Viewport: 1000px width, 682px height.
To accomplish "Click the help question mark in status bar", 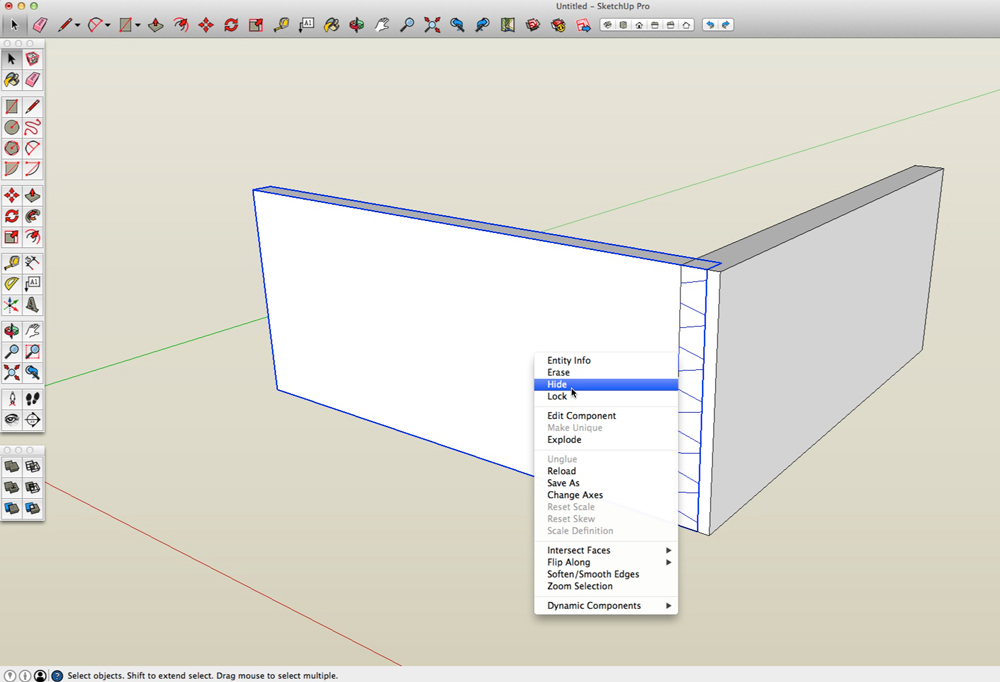I will pyautogui.click(x=57, y=676).
